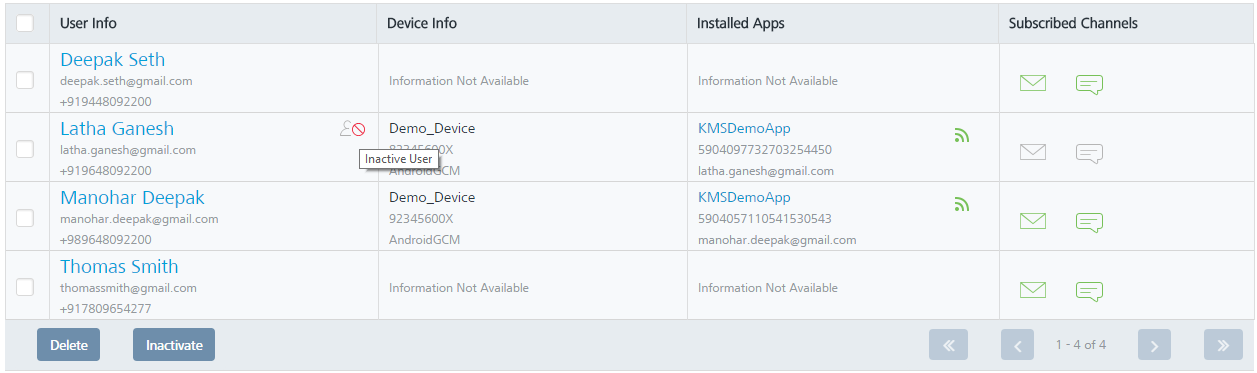This screenshot has width=1257, height=373.
Task: Check the box for Thomas Smith
Action: pos(25,287)
